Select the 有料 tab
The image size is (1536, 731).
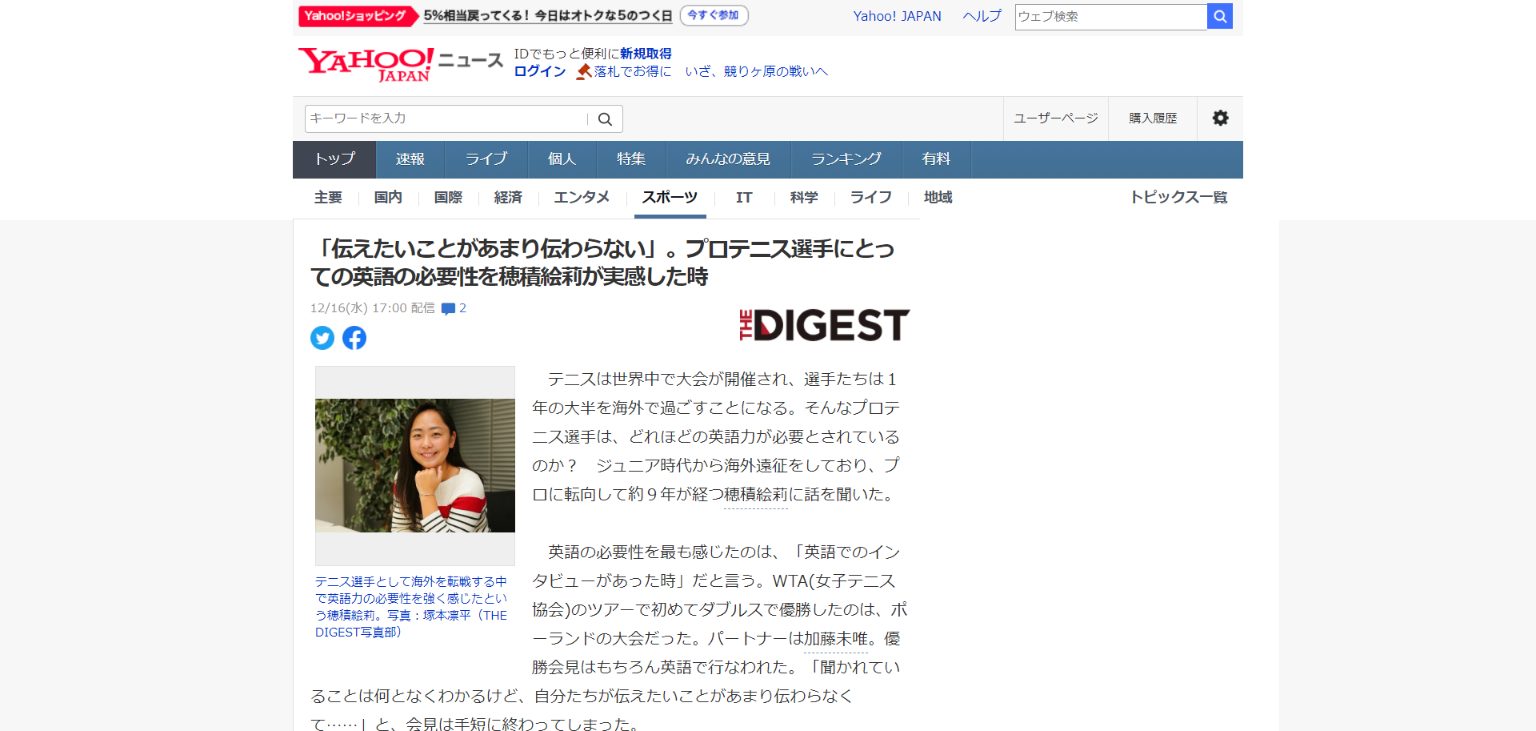[x=936, y=159]
